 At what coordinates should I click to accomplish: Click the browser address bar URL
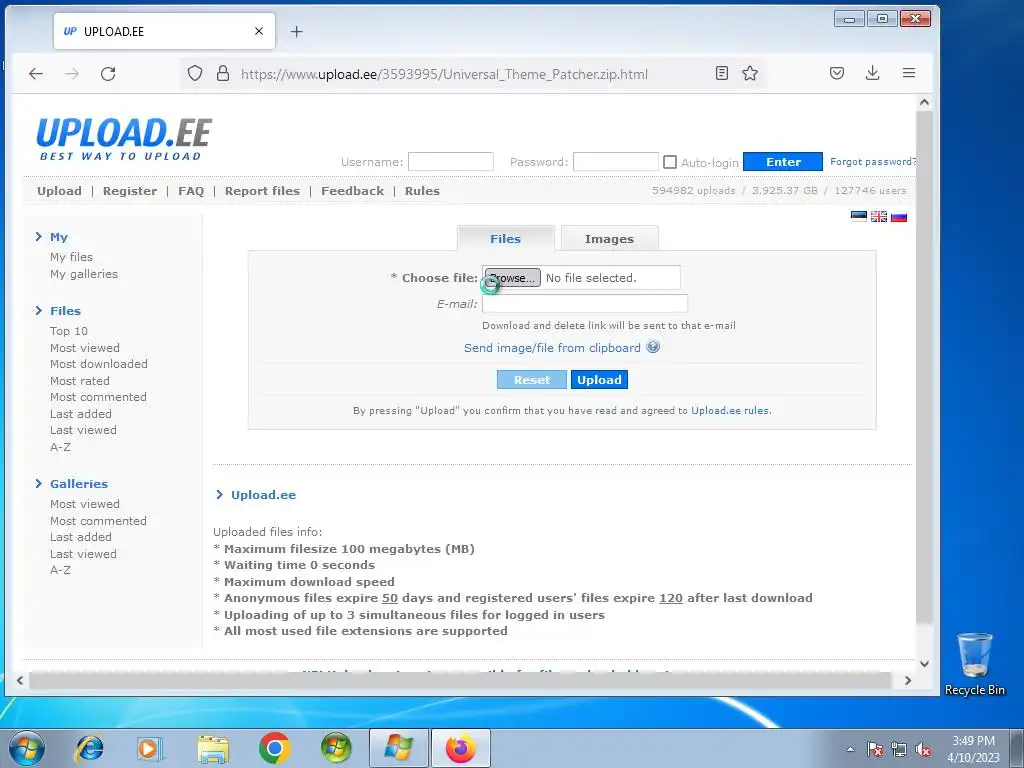pyautogui.click(x=444, y=74)
